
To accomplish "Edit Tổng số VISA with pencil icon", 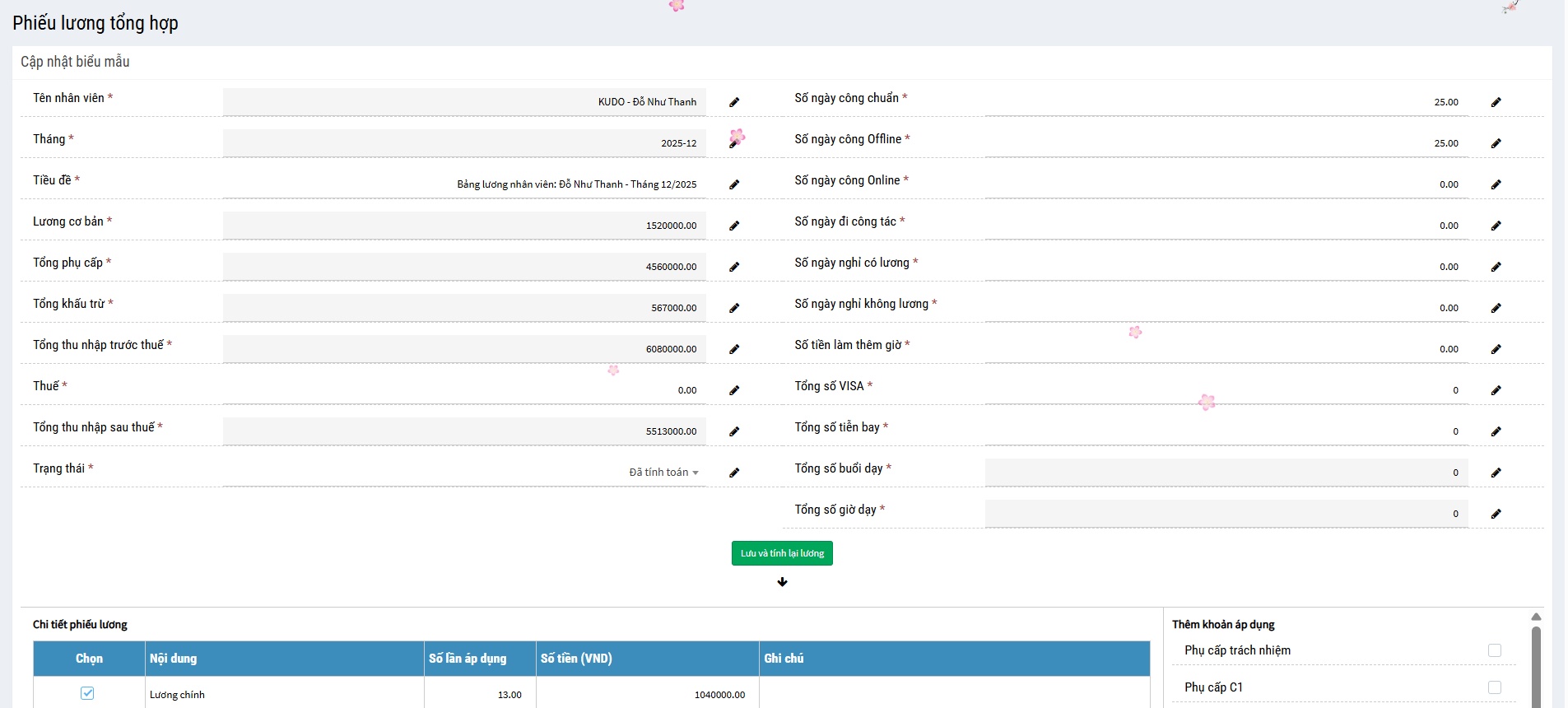I will [x=1496, y=390].
